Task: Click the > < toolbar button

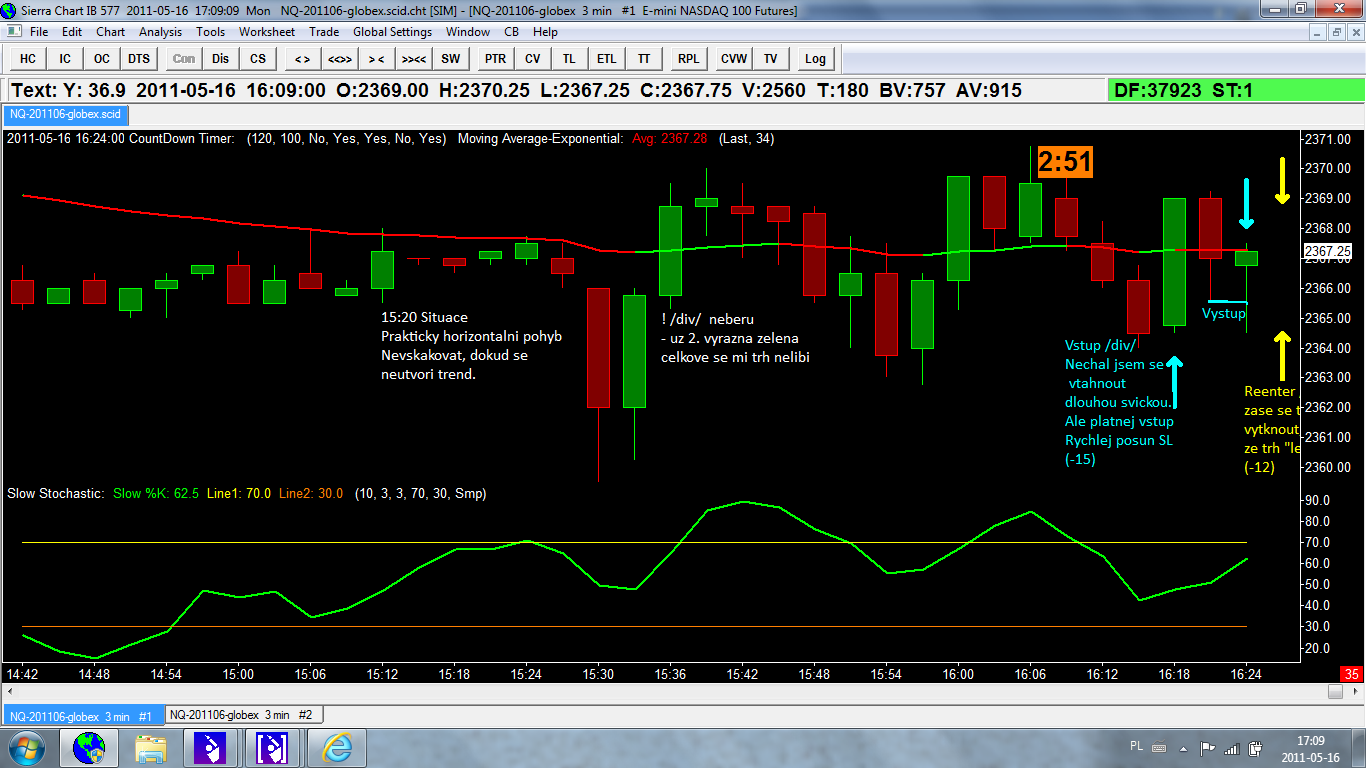Action: pyautogui.click(x=376, y=58)
